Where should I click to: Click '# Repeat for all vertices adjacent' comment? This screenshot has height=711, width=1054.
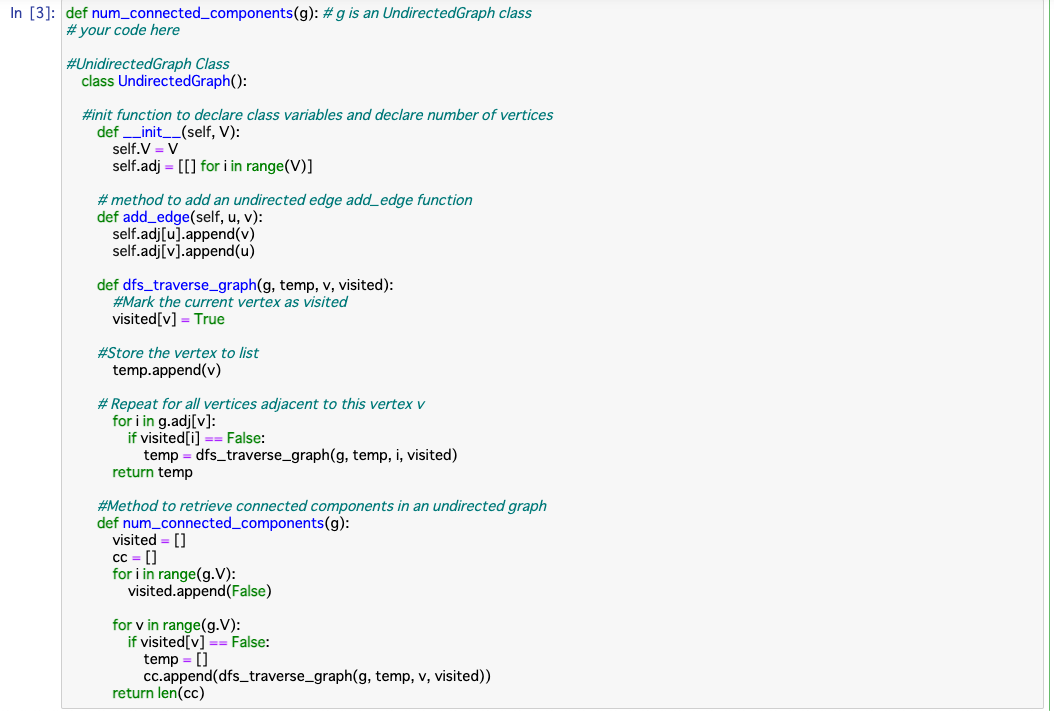(261, 405)
